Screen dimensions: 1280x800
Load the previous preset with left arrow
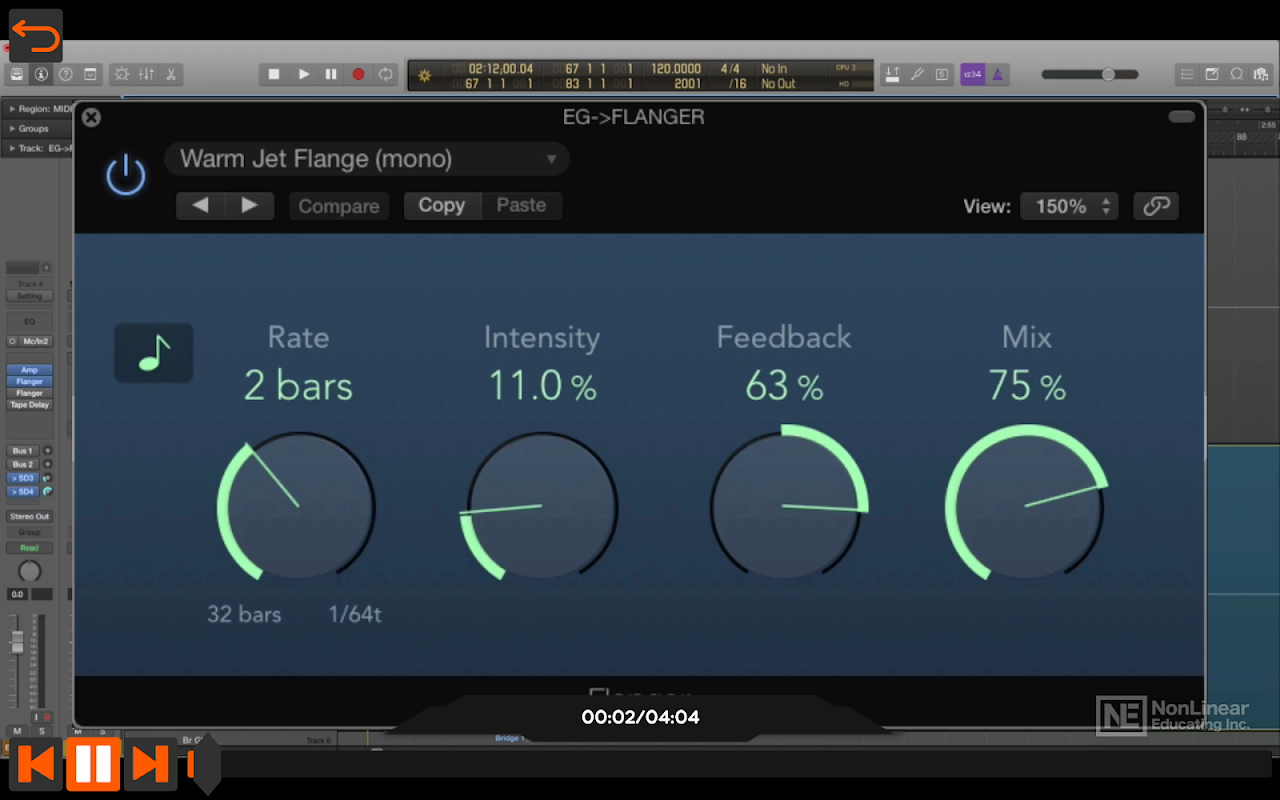[x=200, y=206]
